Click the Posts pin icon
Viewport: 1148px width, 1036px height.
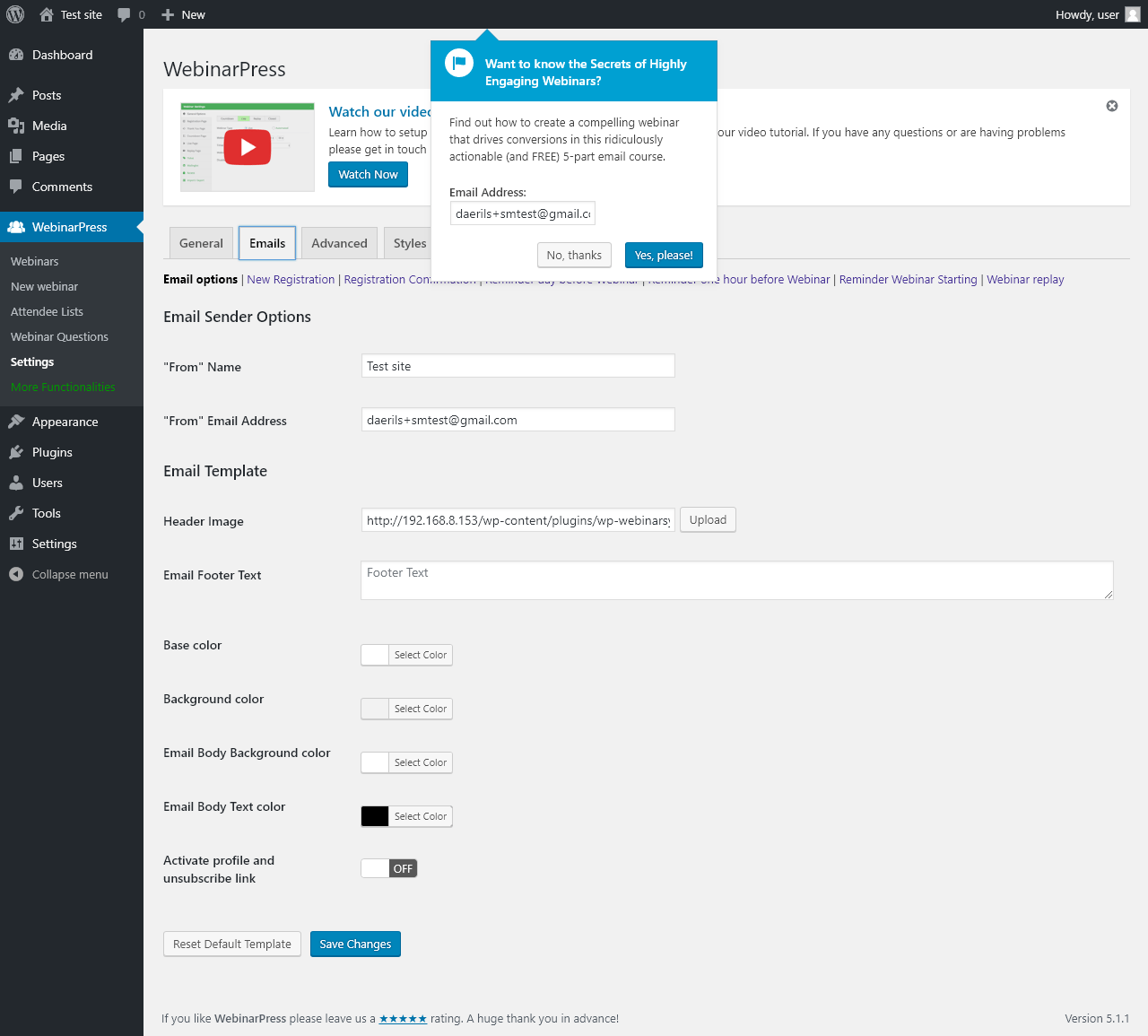tap(16, 95)
